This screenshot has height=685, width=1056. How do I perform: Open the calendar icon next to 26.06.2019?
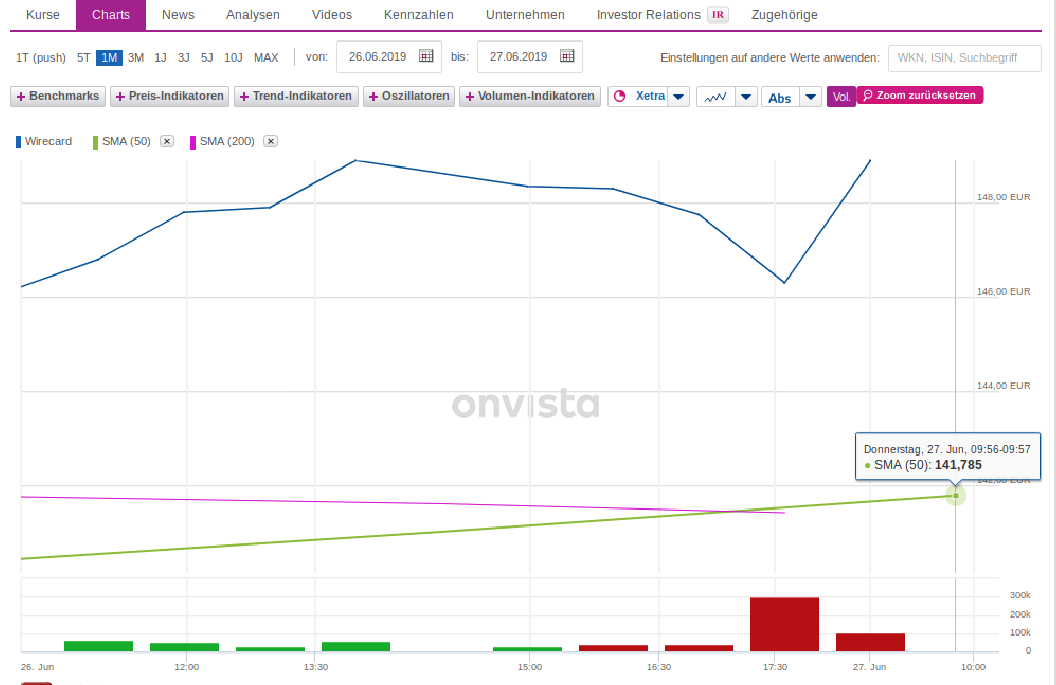[424, 57]
